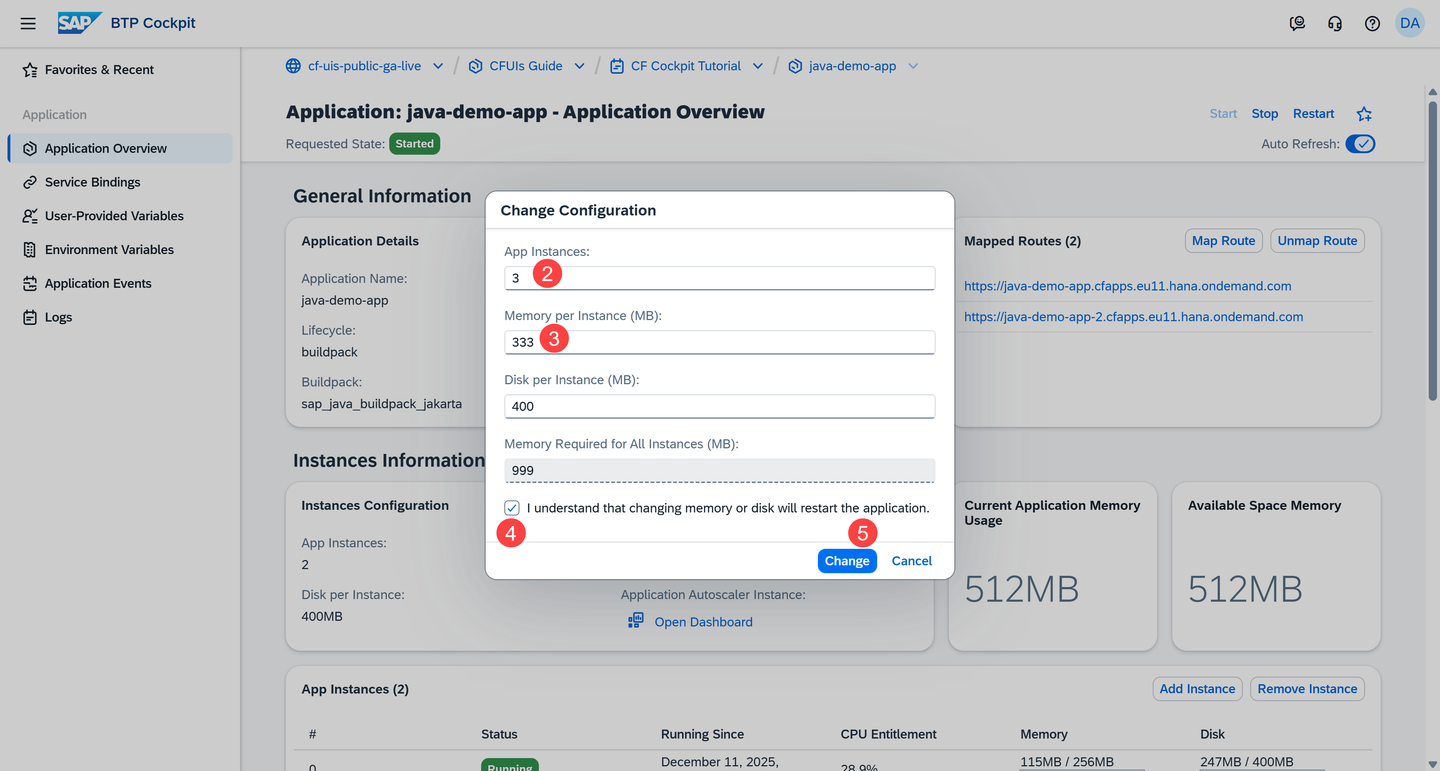The width and height of the screenshot is (1440, 771).
Task: Click the Memory Required for All Instances field
Action: (720, 470)
